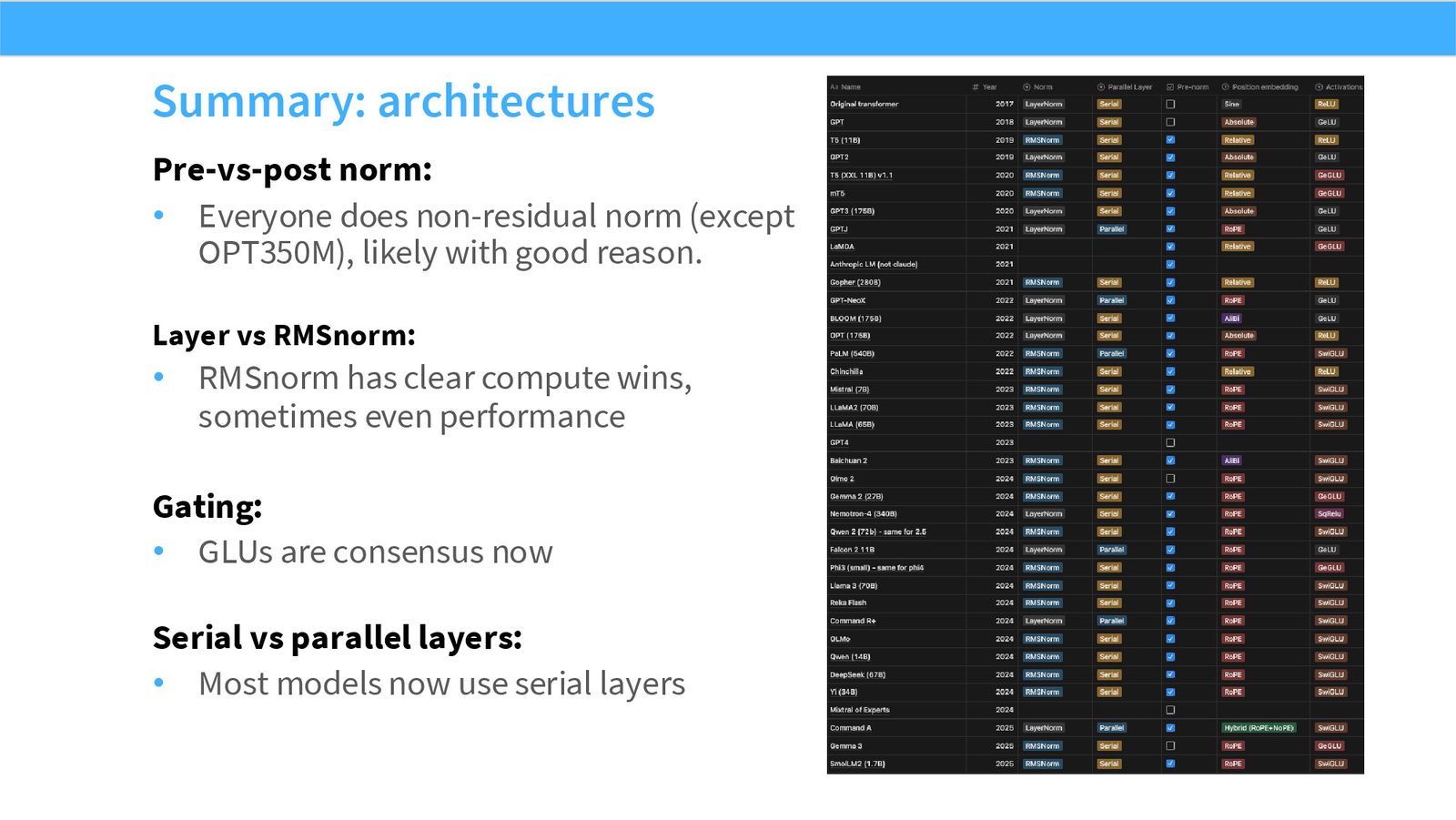Screen dimensions: 1456x820
Task: Click the "GLUs are consensus now" bullet
Action: click(x=376, y=552)
